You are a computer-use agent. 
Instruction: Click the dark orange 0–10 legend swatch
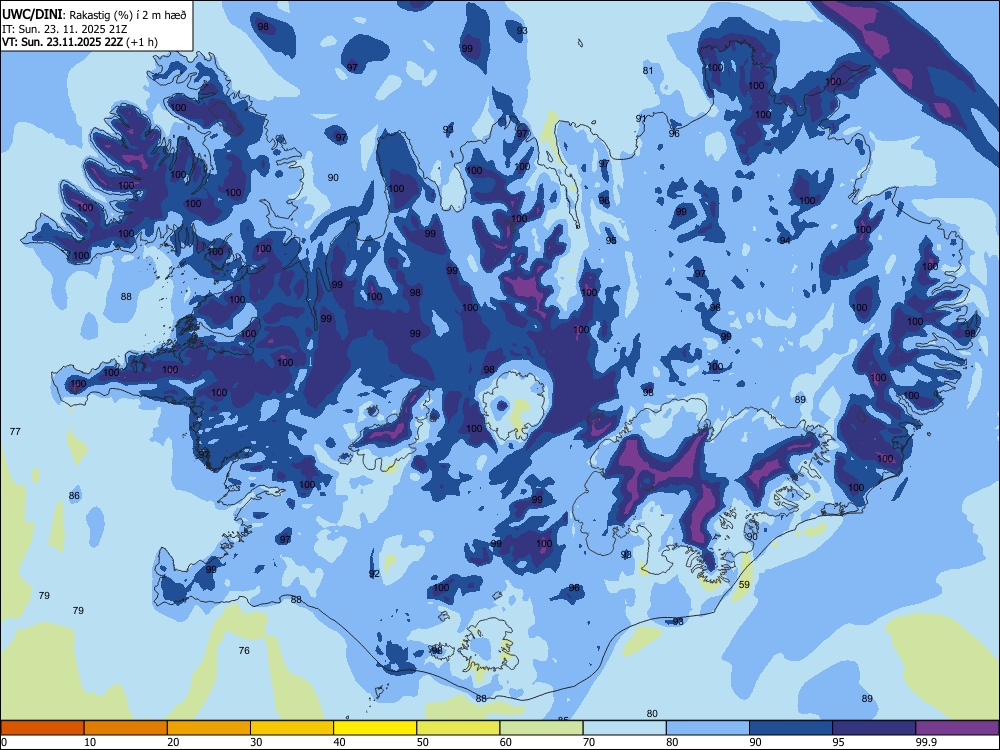tap(42, 728)
